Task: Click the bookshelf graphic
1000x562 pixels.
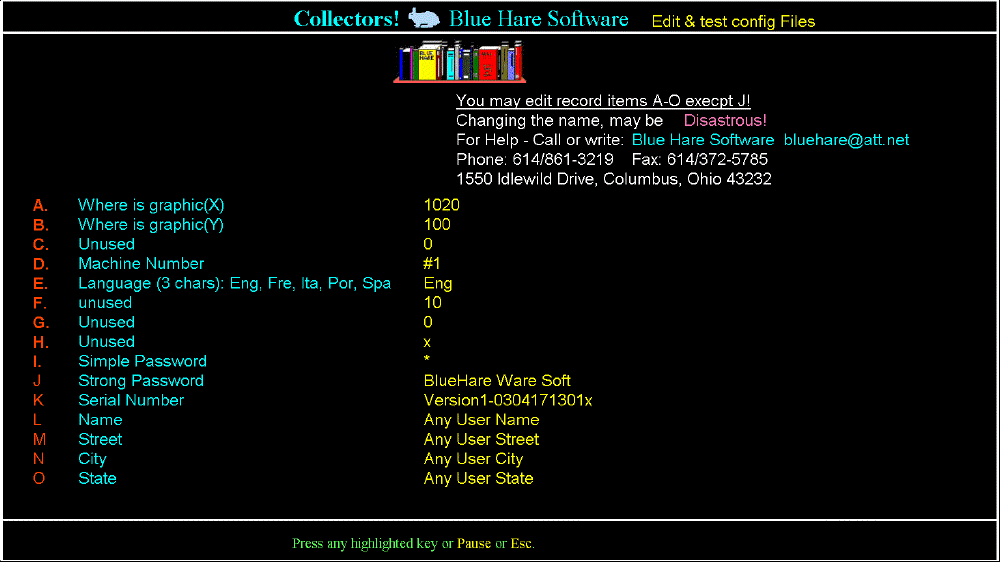Action: 459,61
